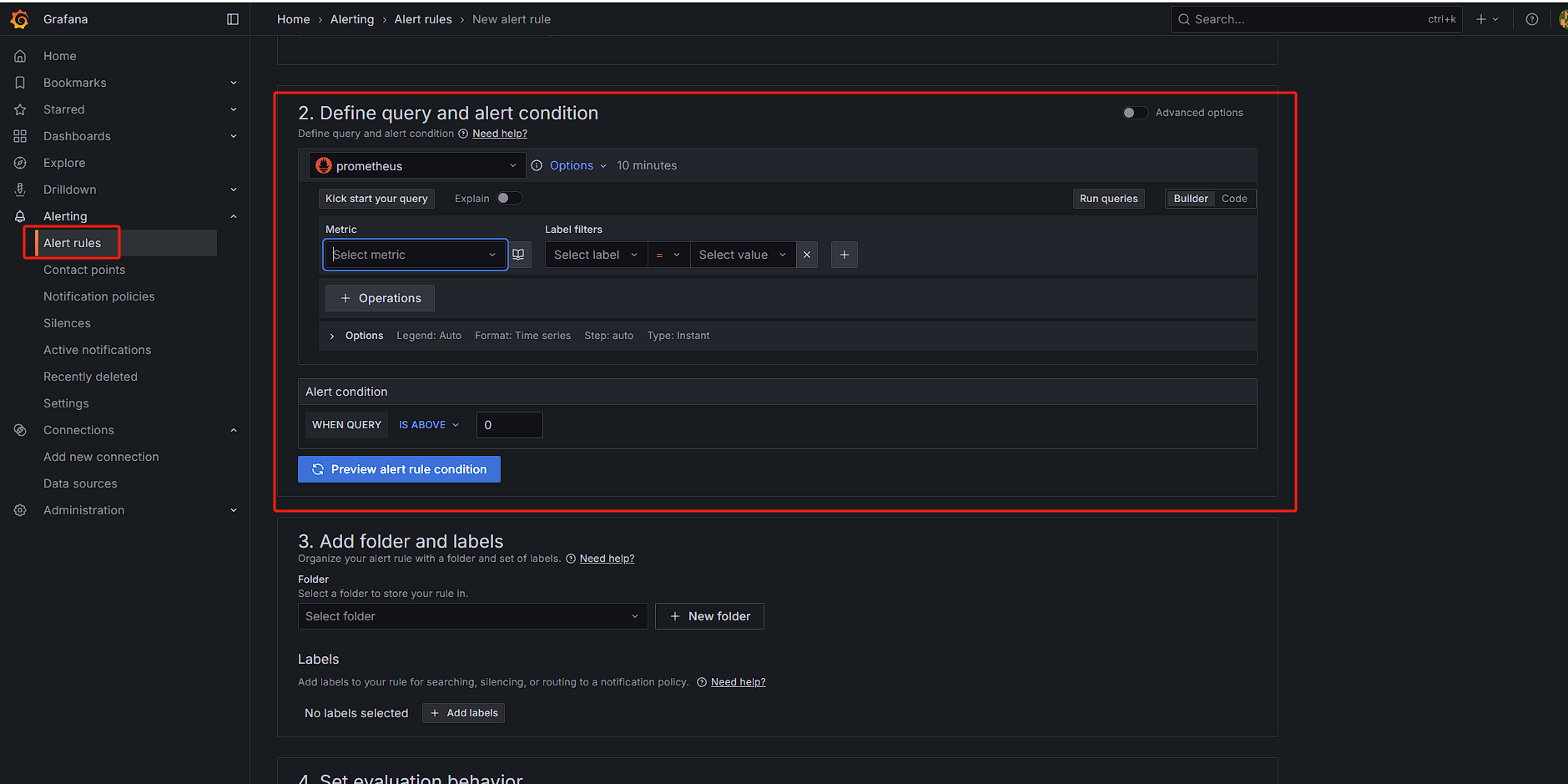Open Contact points in the sidebar

click(x=84, y=270)
